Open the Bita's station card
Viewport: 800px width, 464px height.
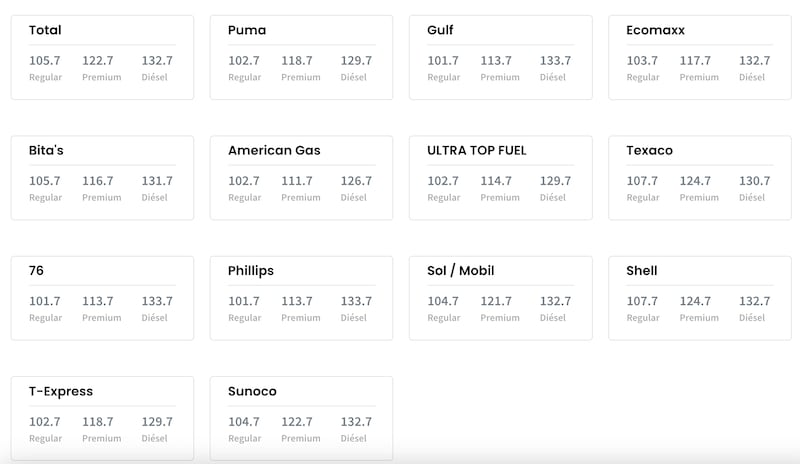click(x=46, y=150)
